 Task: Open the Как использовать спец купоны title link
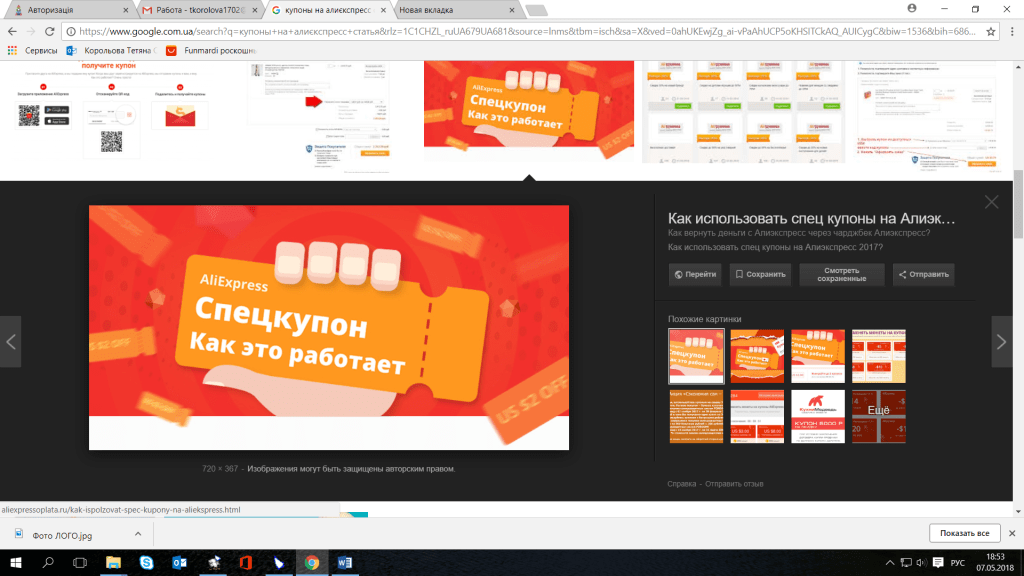click(x=811, y=219)
